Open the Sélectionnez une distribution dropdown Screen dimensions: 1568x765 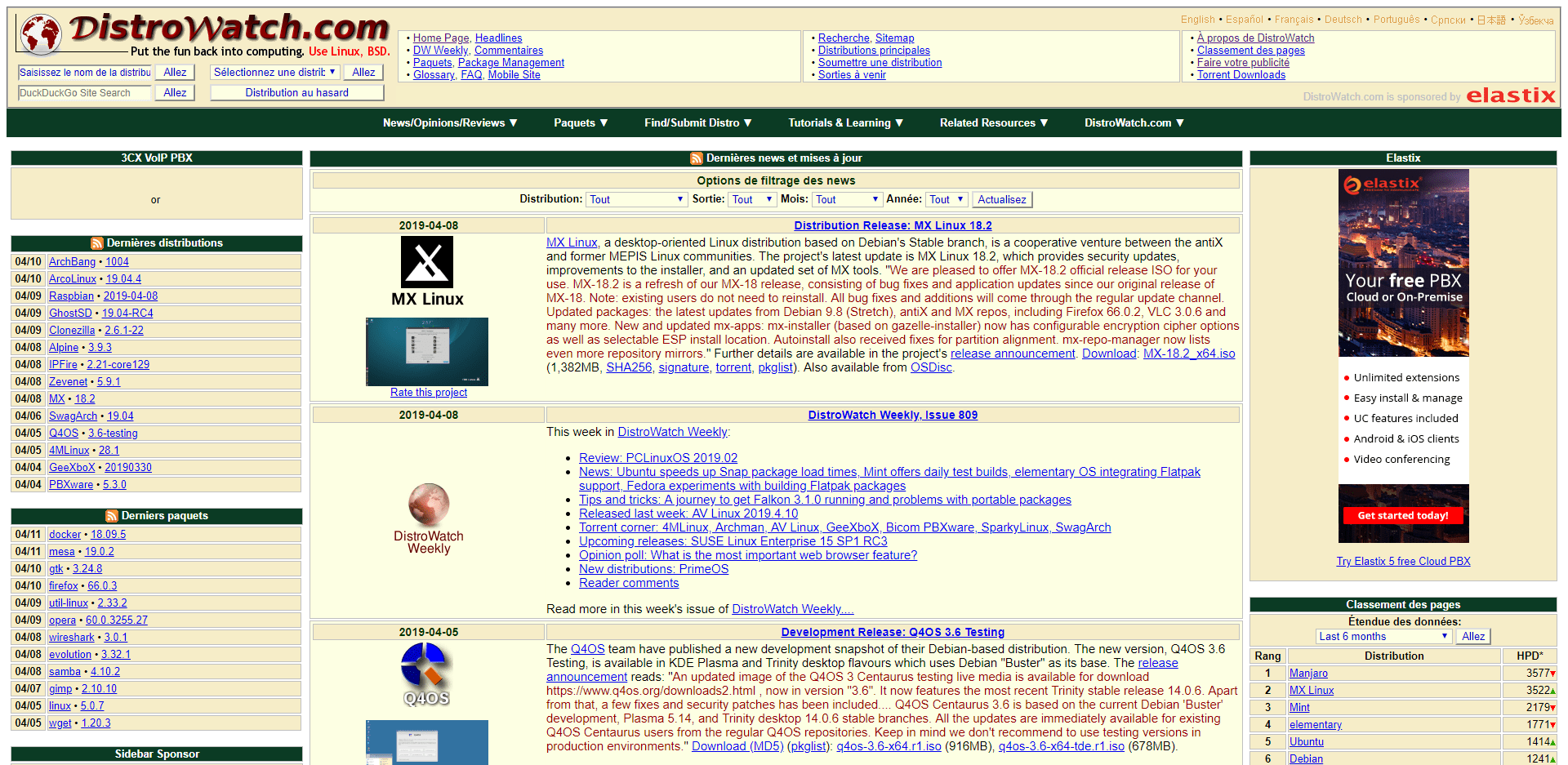(275, 72)
